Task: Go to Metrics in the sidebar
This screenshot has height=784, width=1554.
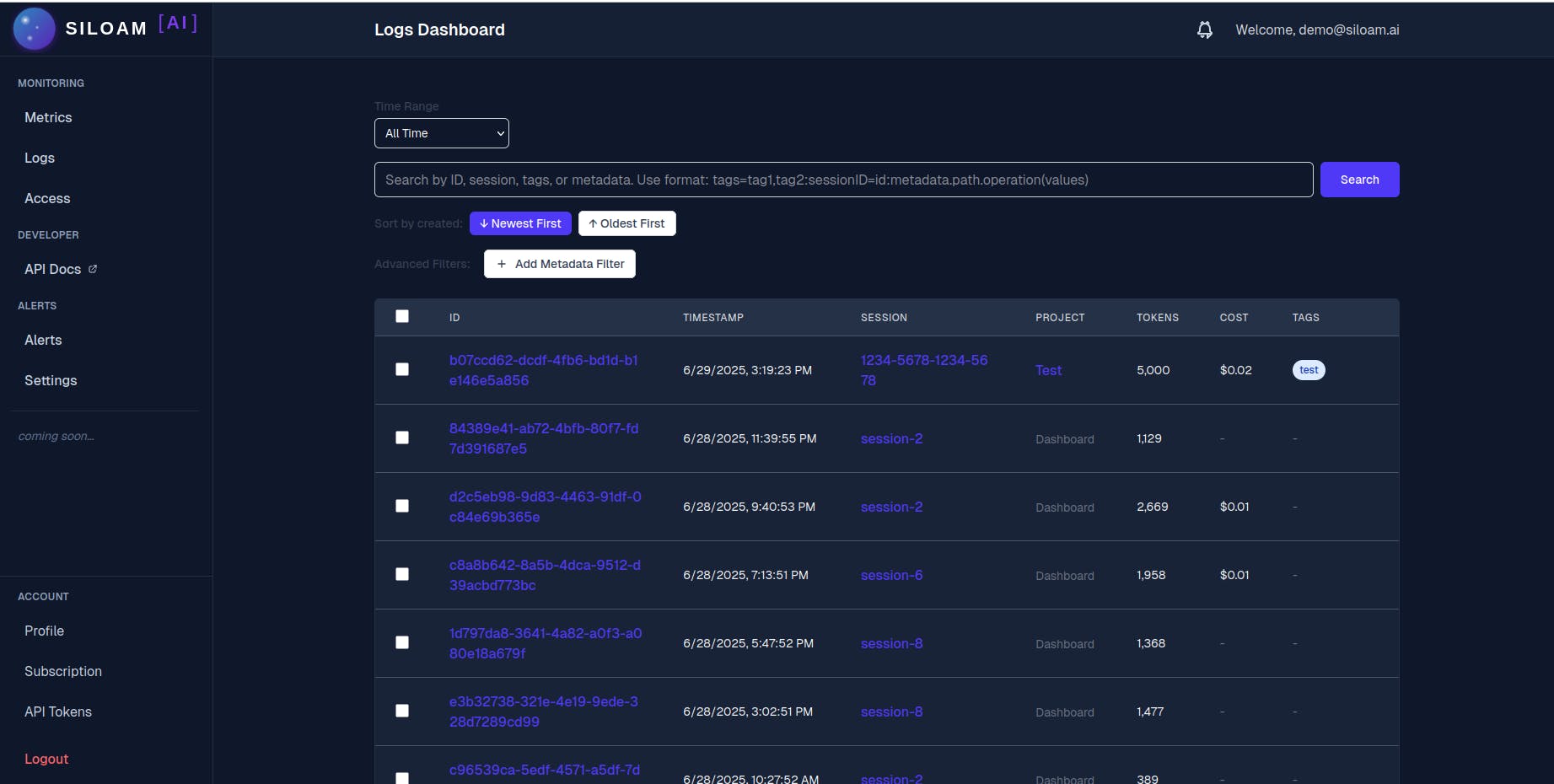Action: click(x=48, y=117)
